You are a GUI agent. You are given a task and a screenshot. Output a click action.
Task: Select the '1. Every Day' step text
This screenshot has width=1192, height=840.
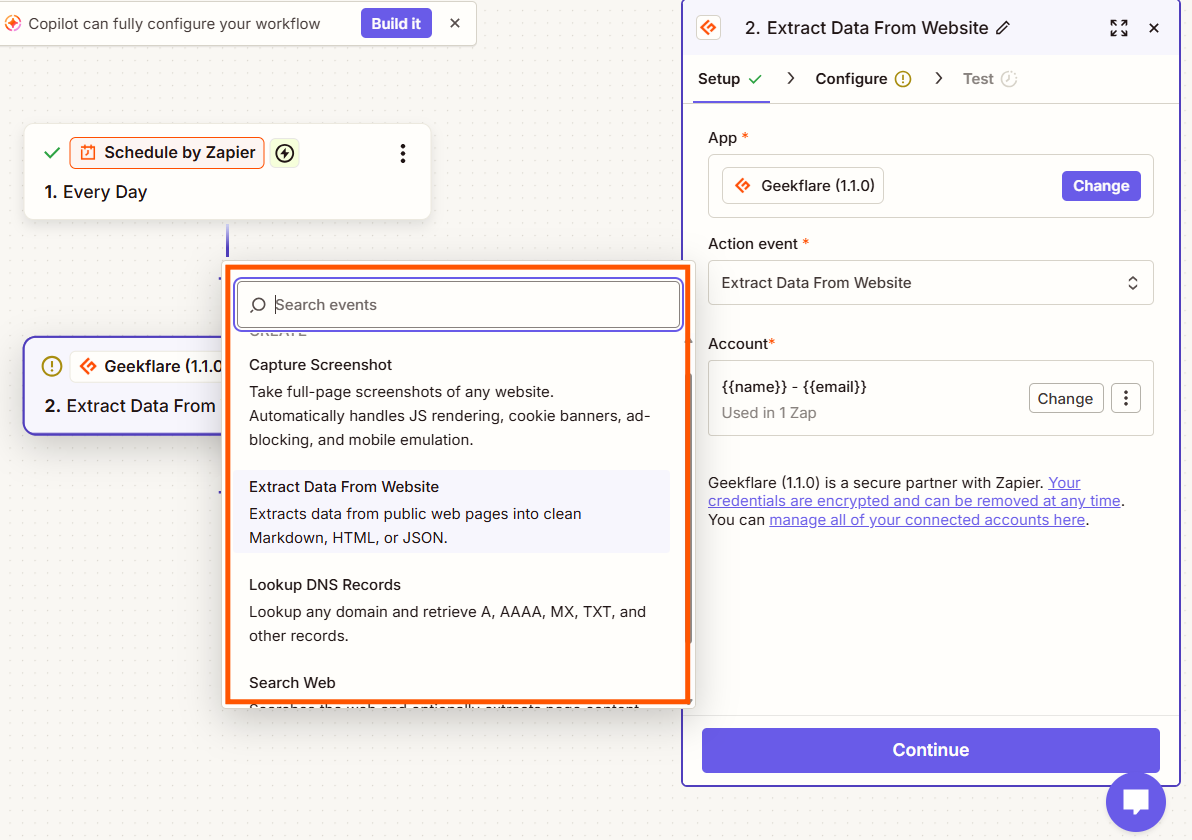[x=96, y=192]
